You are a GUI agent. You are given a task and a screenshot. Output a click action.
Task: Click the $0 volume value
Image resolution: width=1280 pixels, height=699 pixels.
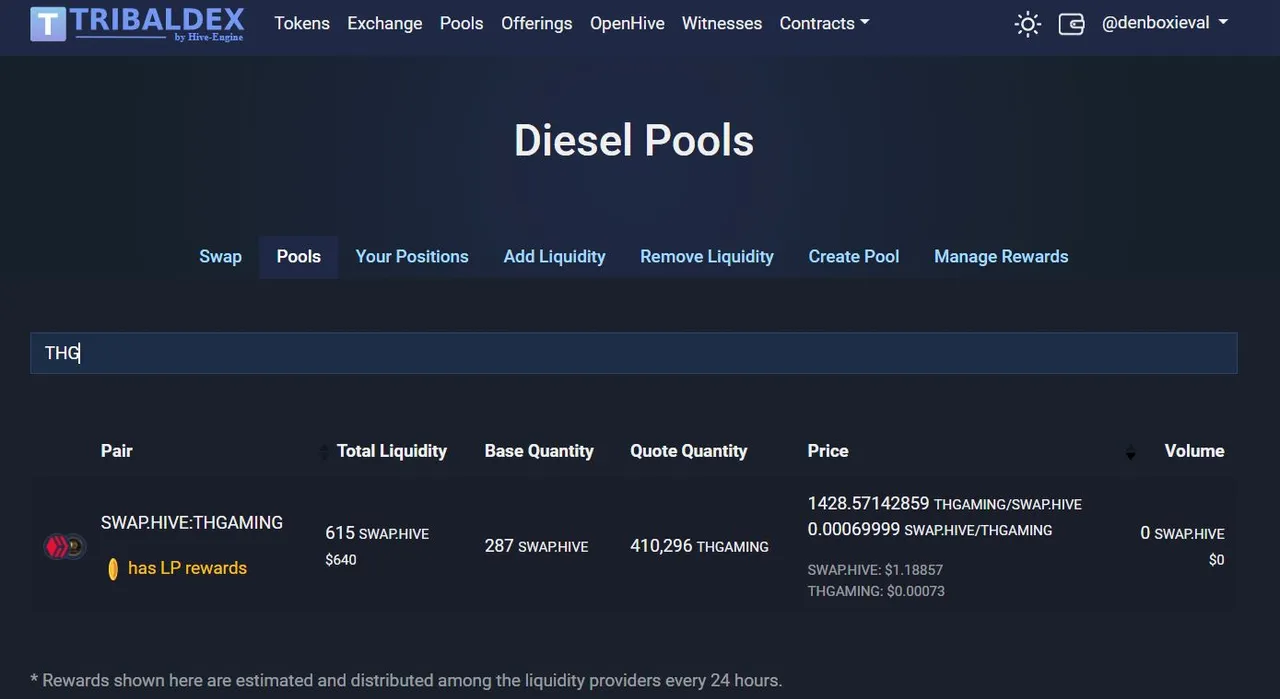[1216, 560]
